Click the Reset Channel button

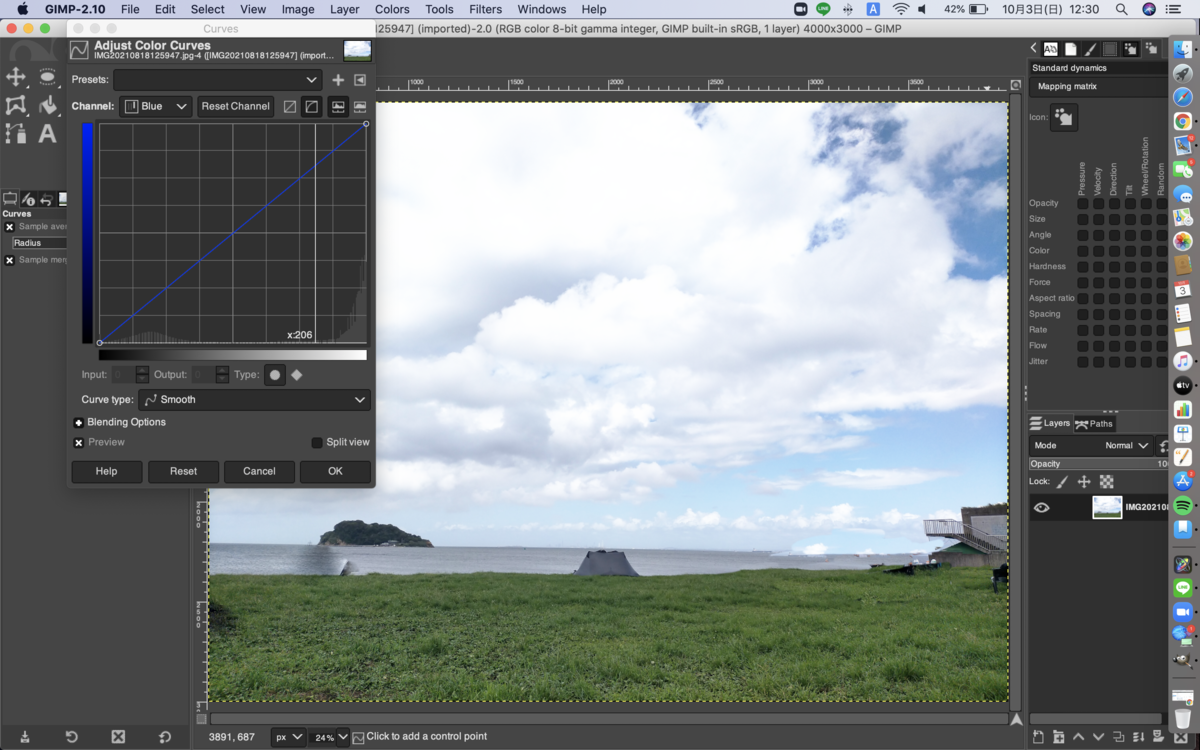coord(236,106)
